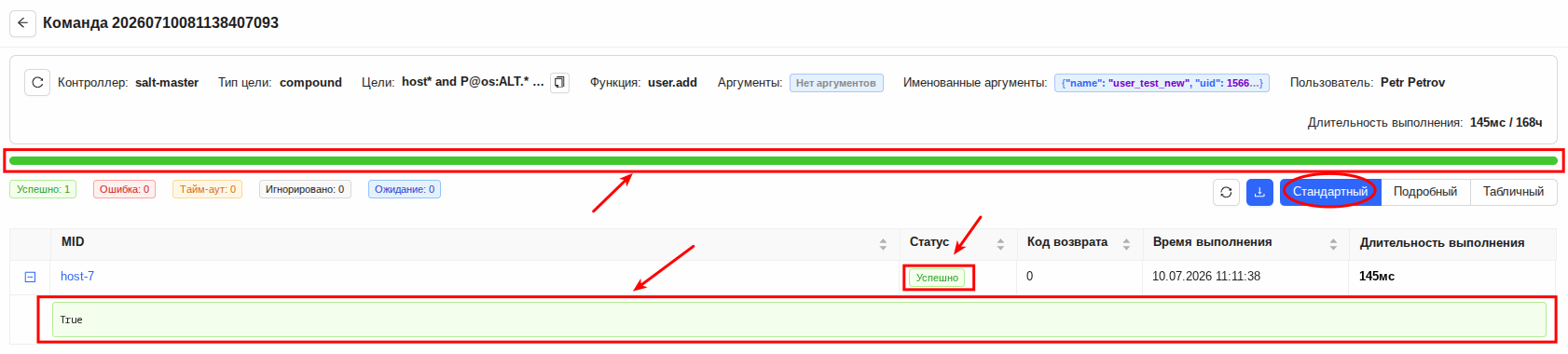Screen dimensions: 1568x354
Task: Sort by Статус column arrows
Action: pyautogui.click(x=1000, y=244)
